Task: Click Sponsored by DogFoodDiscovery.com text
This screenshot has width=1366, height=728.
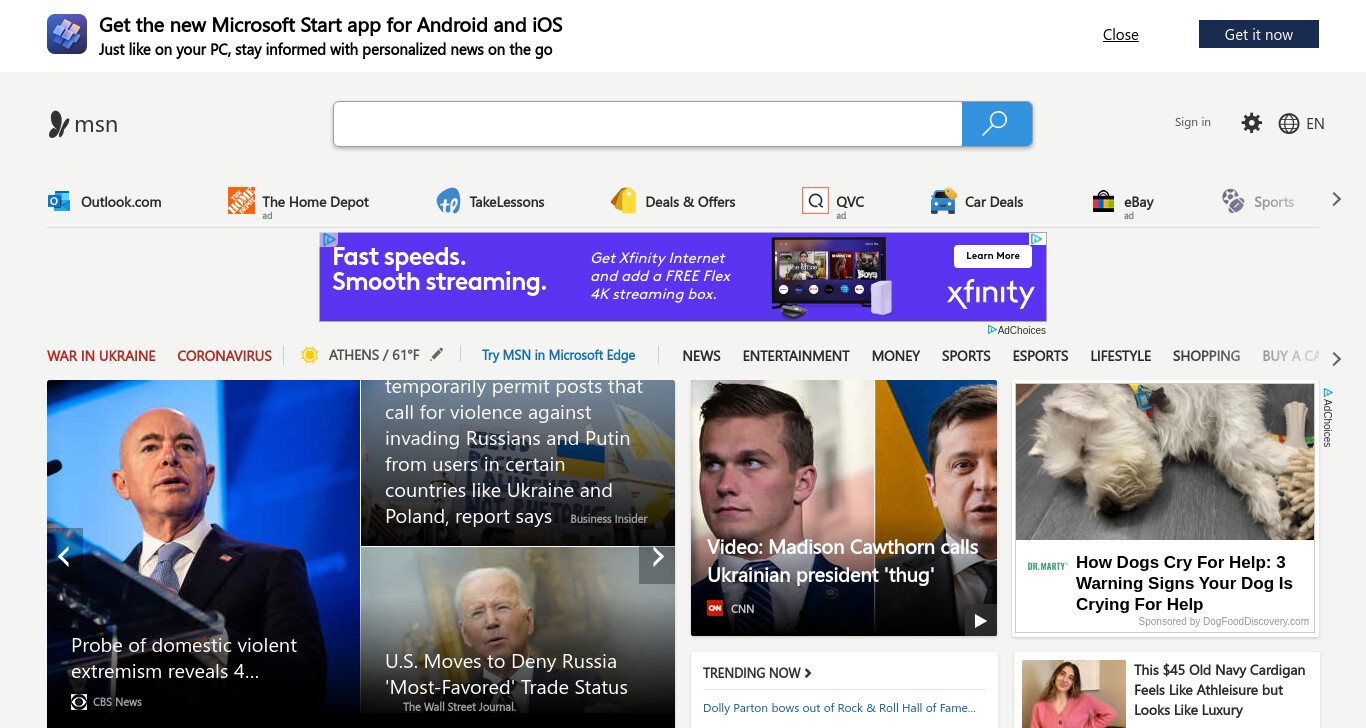Action: coord(1223,621)
